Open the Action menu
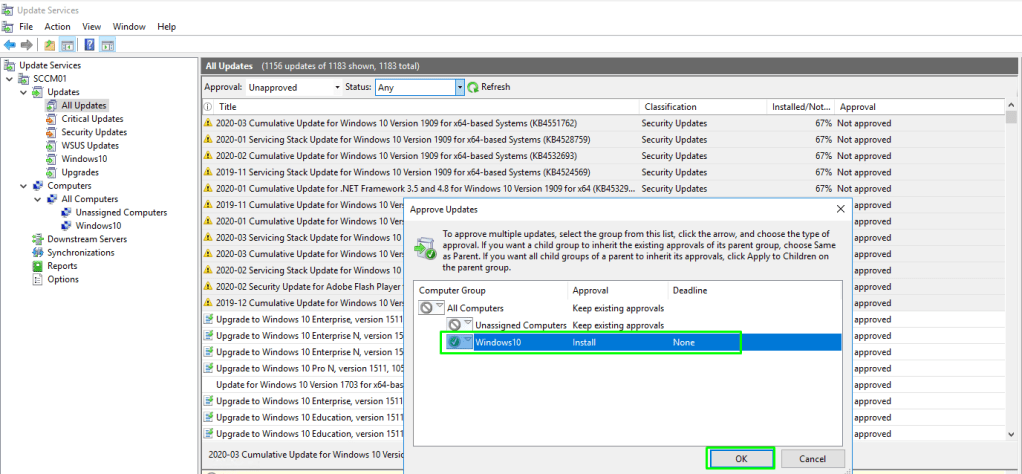The height and width of the screenshot is (474, 1022). (57, 26)
